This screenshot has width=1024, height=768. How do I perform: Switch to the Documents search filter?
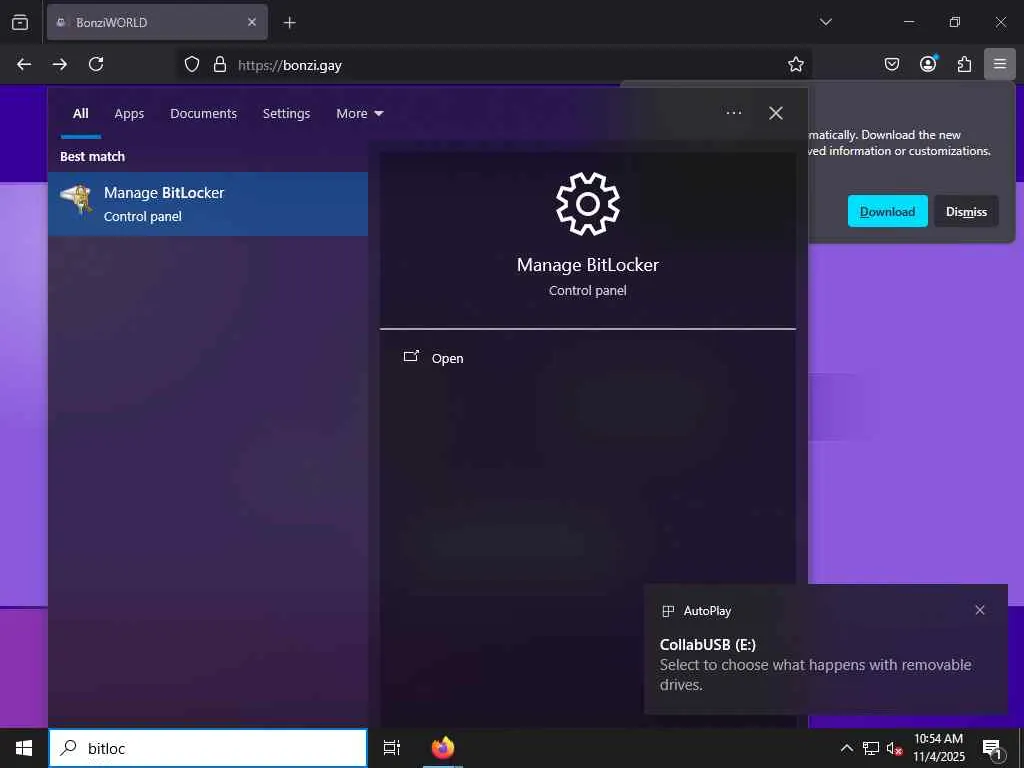point(204,114)
